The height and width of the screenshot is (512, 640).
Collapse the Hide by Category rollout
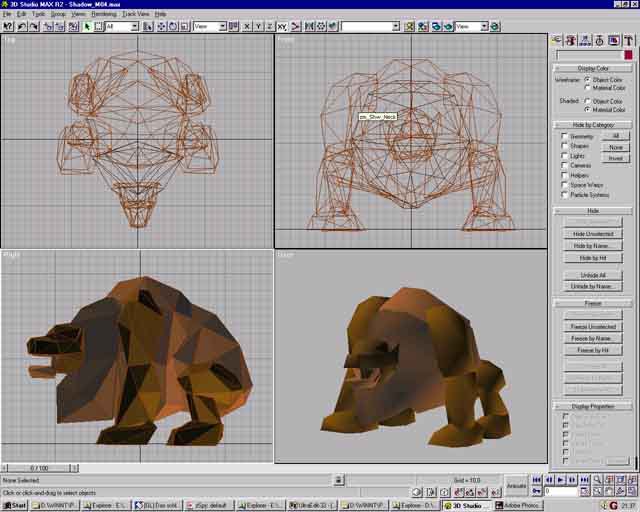point(594,124)
